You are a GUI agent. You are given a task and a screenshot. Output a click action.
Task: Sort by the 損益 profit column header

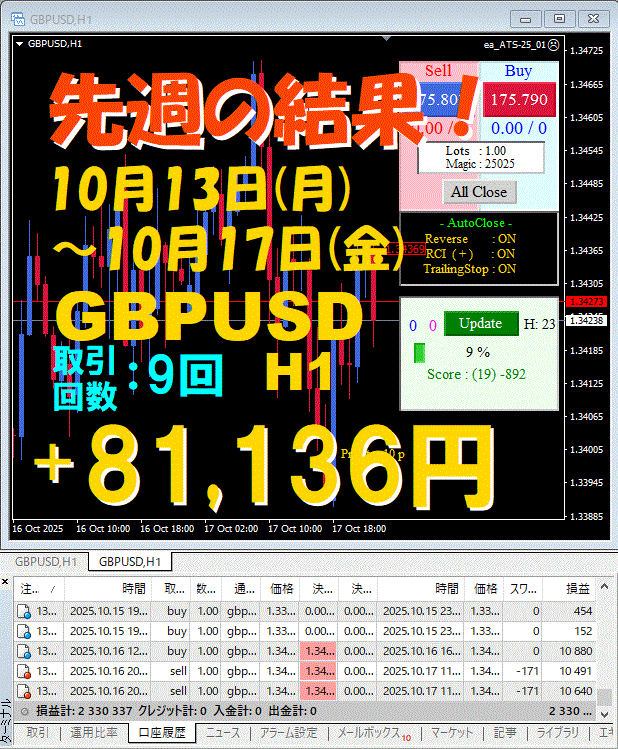[569, 589]
